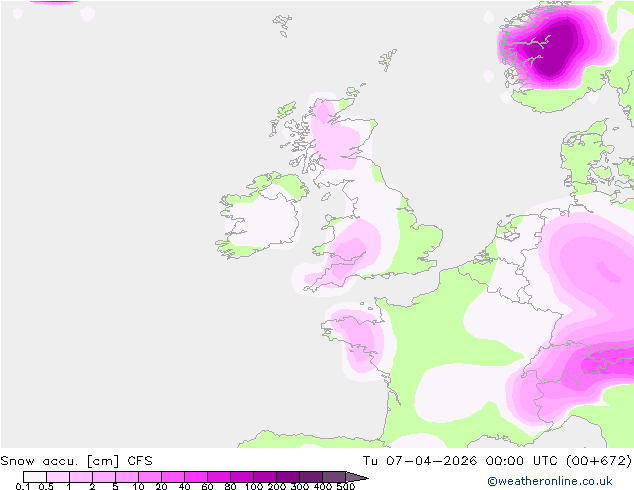Click the 'Tu 07-04-2026 00:00 UTC (00+672)' timestamp
634x490 pixels.
(497, 461)
